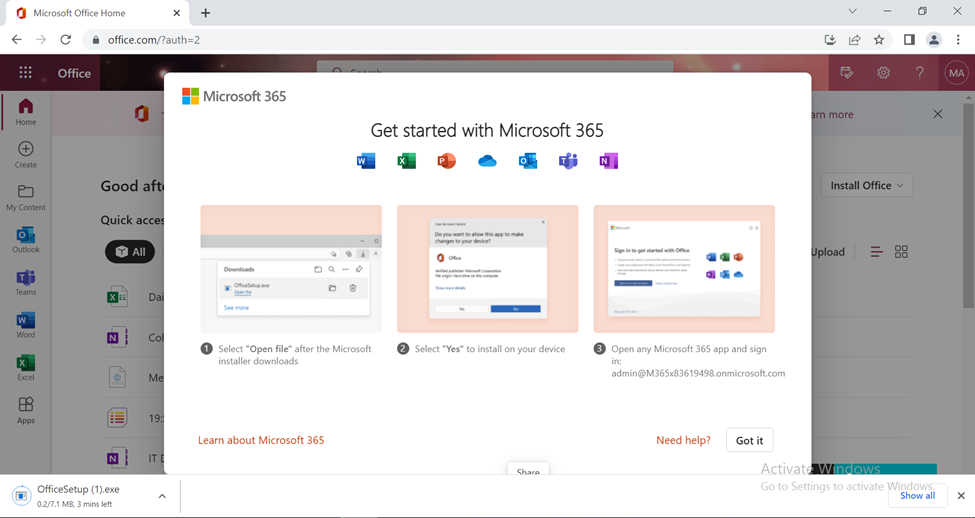Click the Excel icon in the dialog
The width and height of the screenshot is (975, 518).
coord(406,161)
